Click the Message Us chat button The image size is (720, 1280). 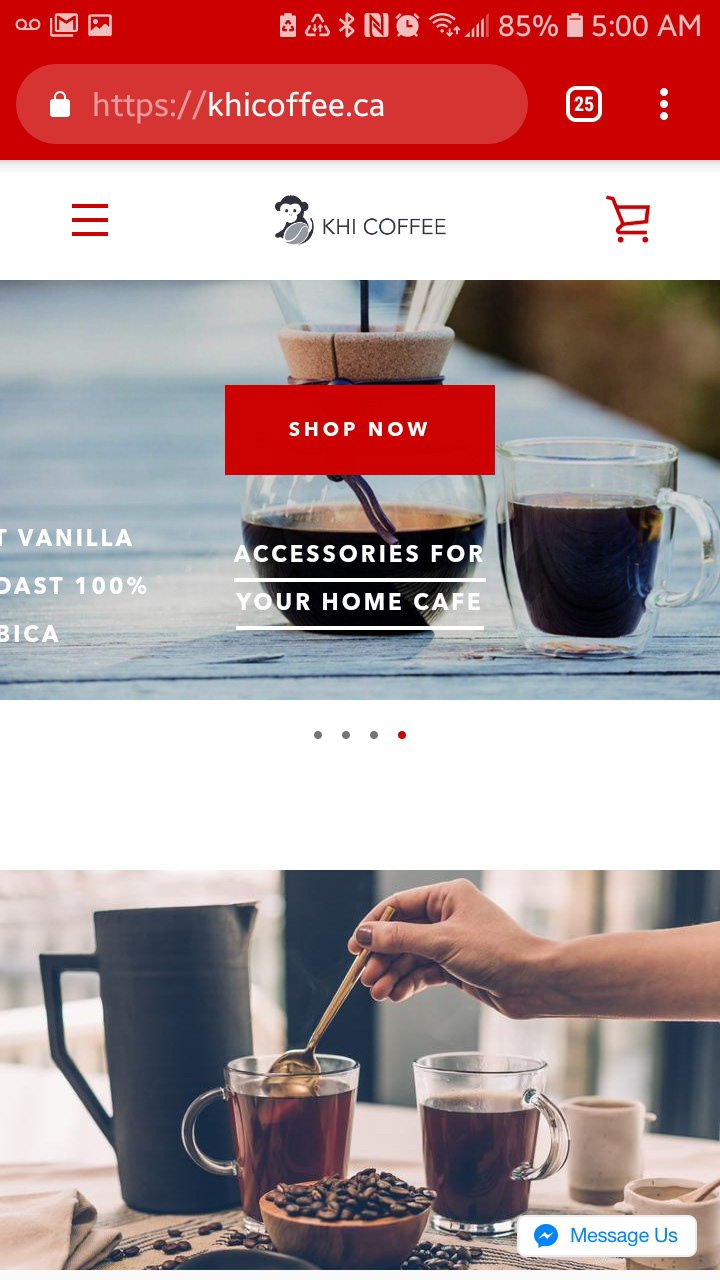pos(607,1236)
